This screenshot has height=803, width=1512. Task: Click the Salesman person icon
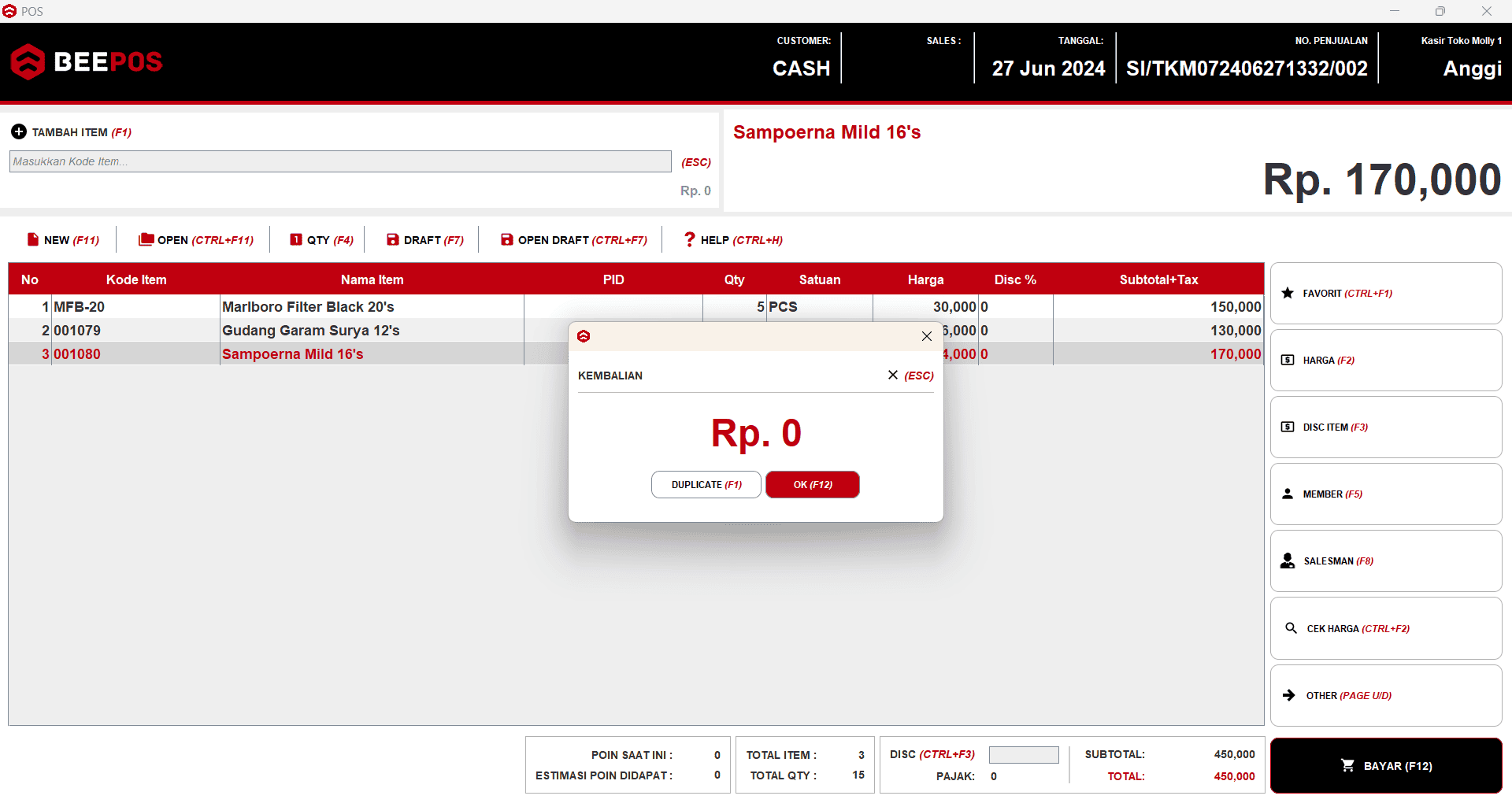pyautogui.click(x=1288, y=561)
